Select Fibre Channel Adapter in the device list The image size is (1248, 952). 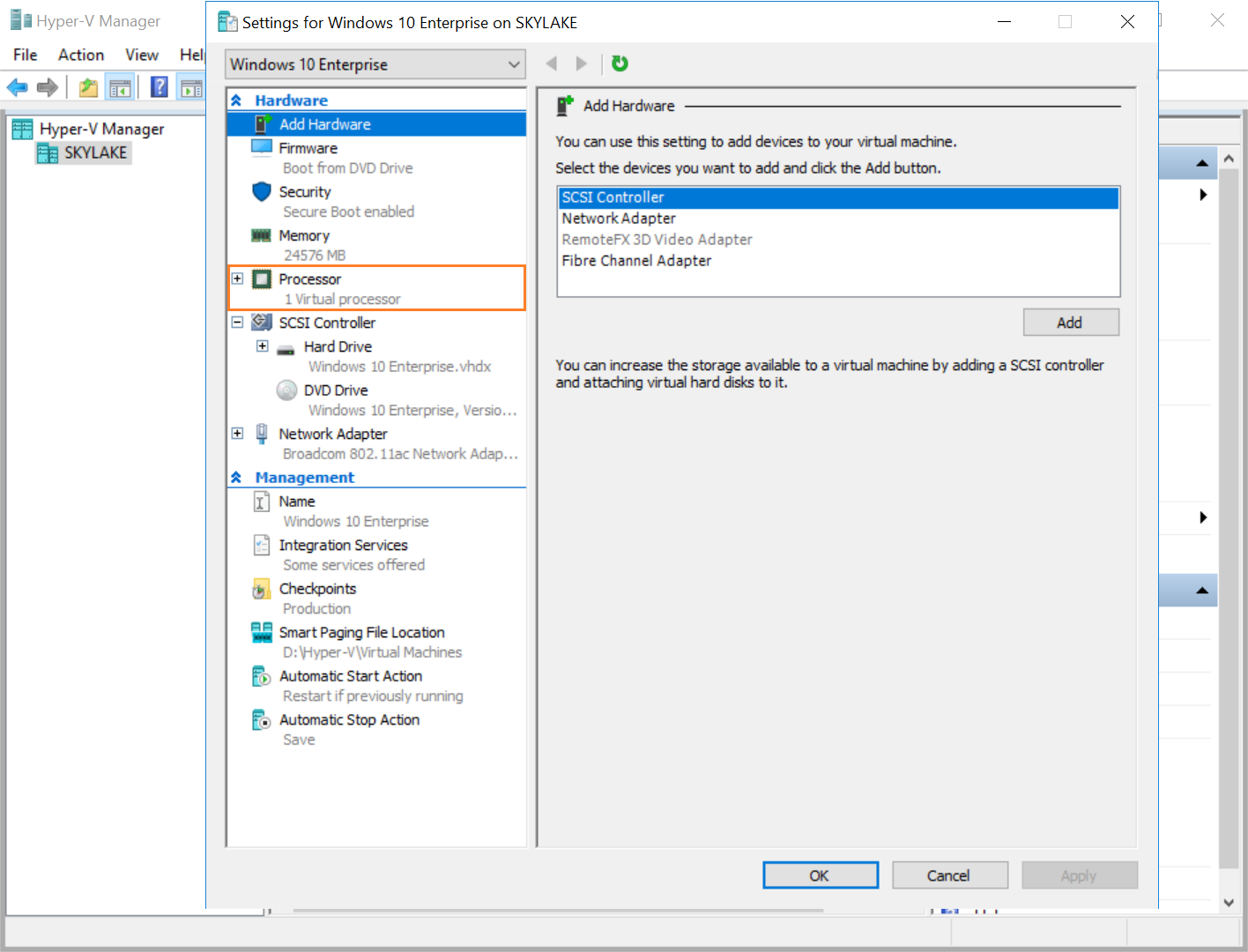[x=838, y=261]
